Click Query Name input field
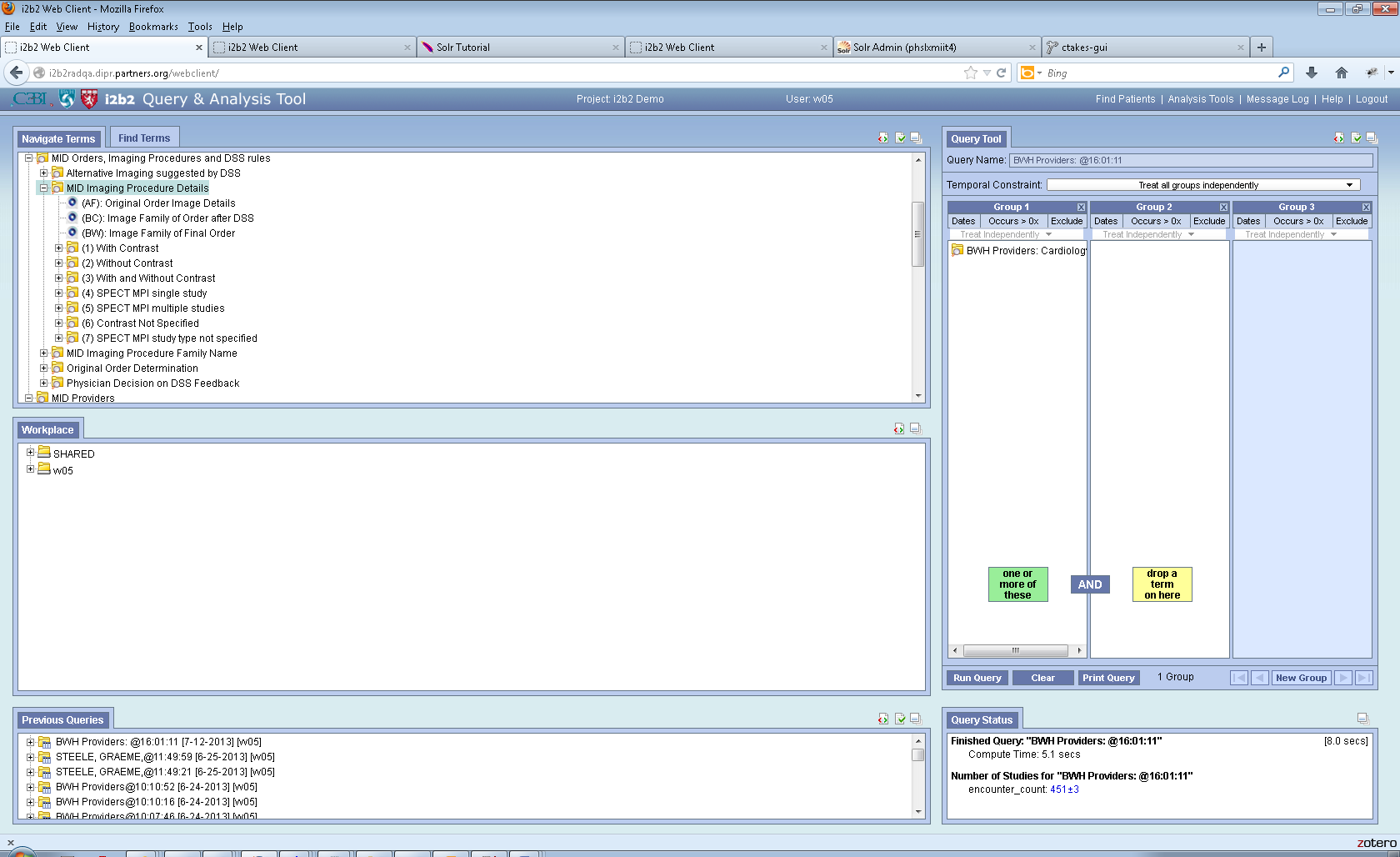The height and width of the screenshot is (857, 1400). [1191, 160]
